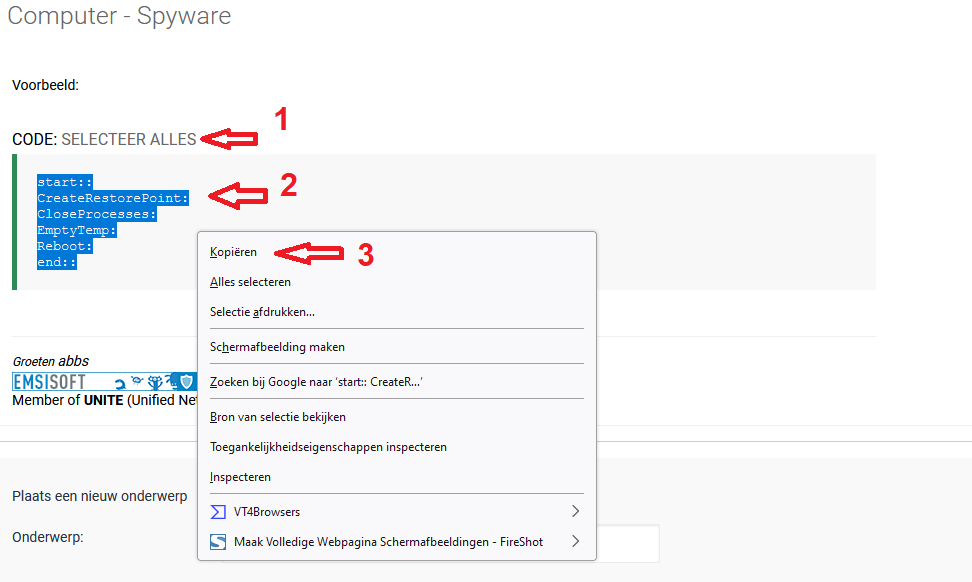Click the highlighted CreateRestorePoint: code line

pos(112,198)
